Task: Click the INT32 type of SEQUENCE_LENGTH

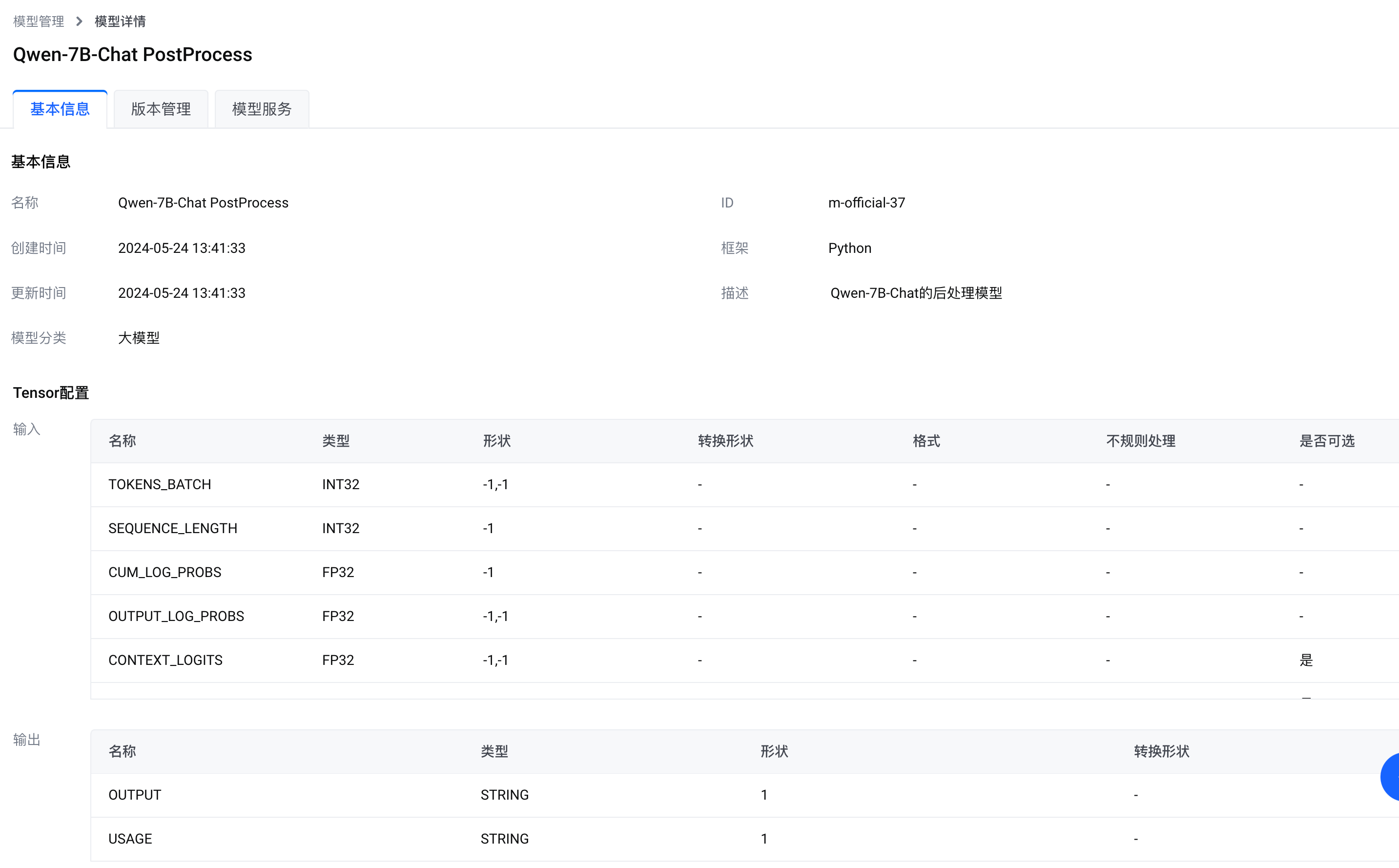Action: click(341, 528)
